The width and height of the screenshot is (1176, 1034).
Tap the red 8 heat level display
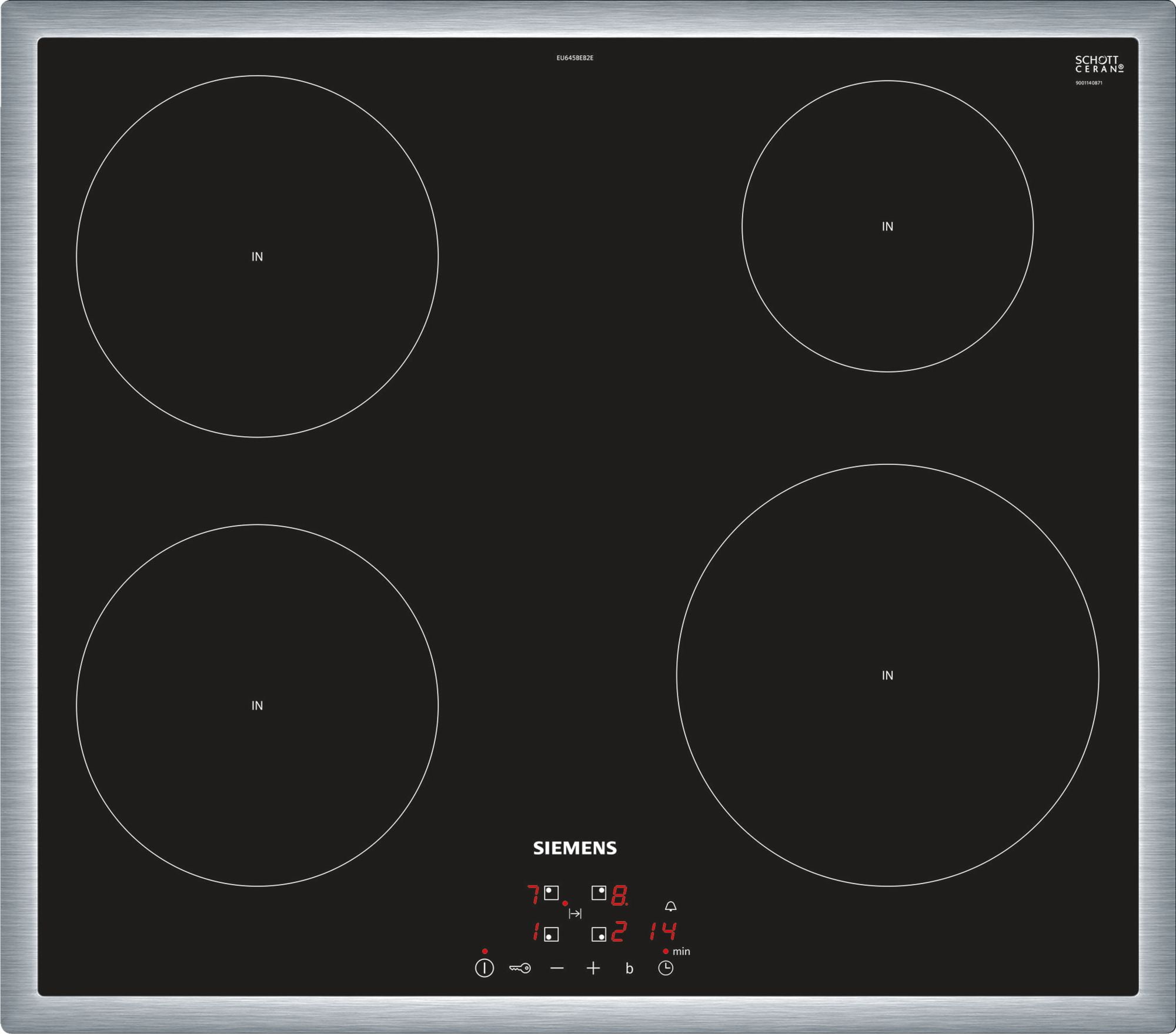(x=619, y=896)
